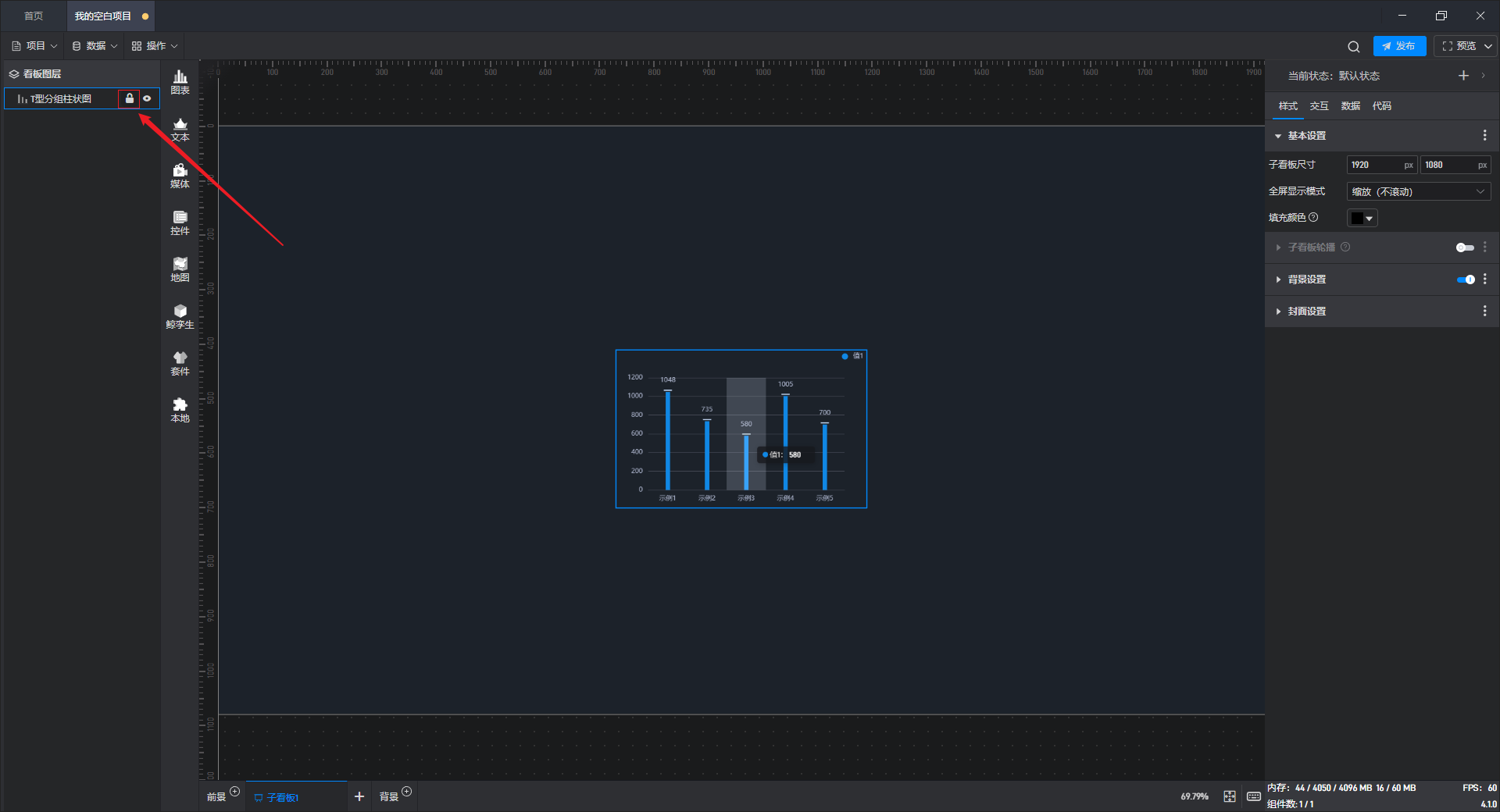The image size is (1500, 812).
Task: Click help icon beside 子看板轮播
Action: tap(1345, 247)
